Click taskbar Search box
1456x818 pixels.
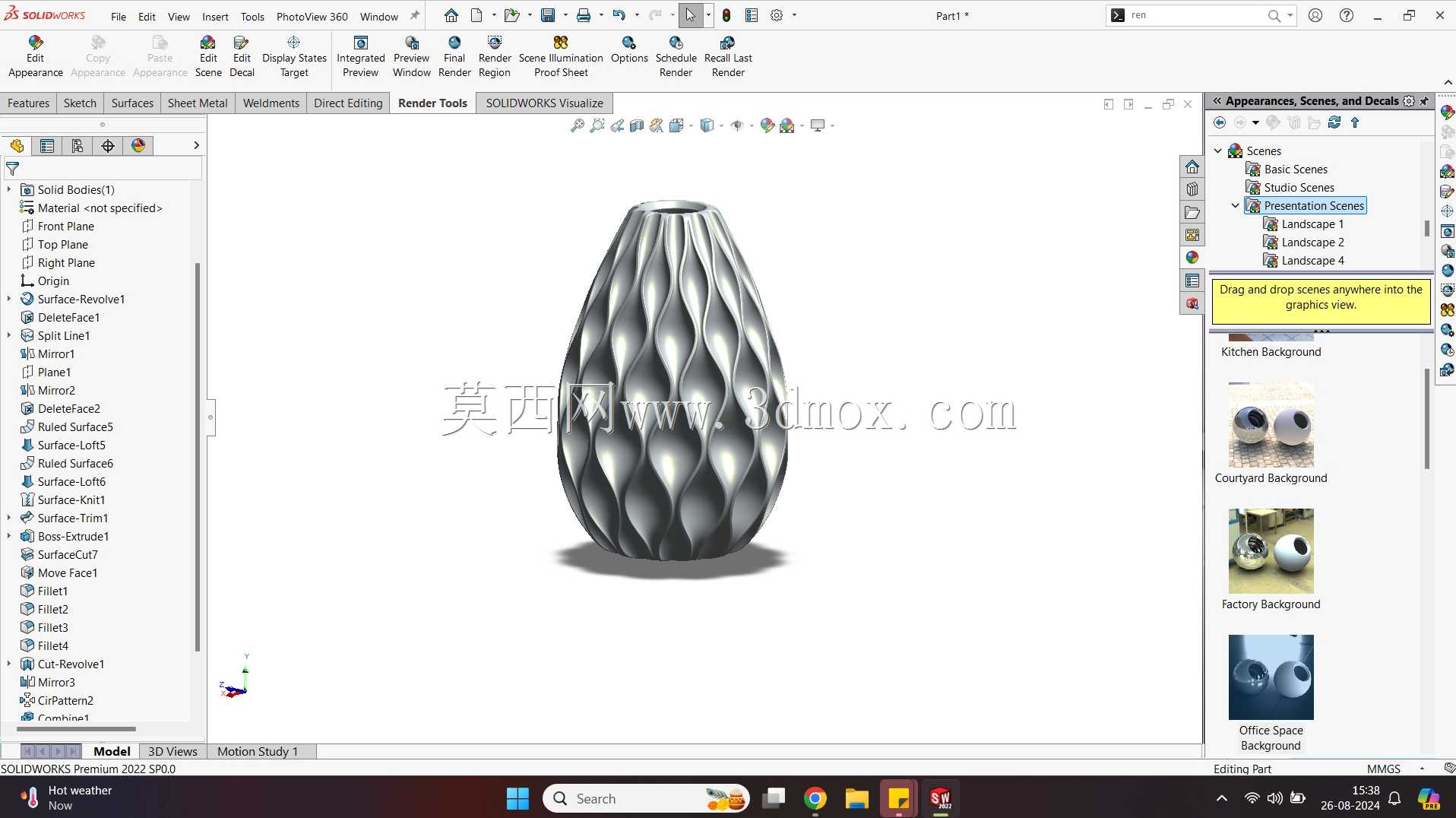[x=646, y=798]
